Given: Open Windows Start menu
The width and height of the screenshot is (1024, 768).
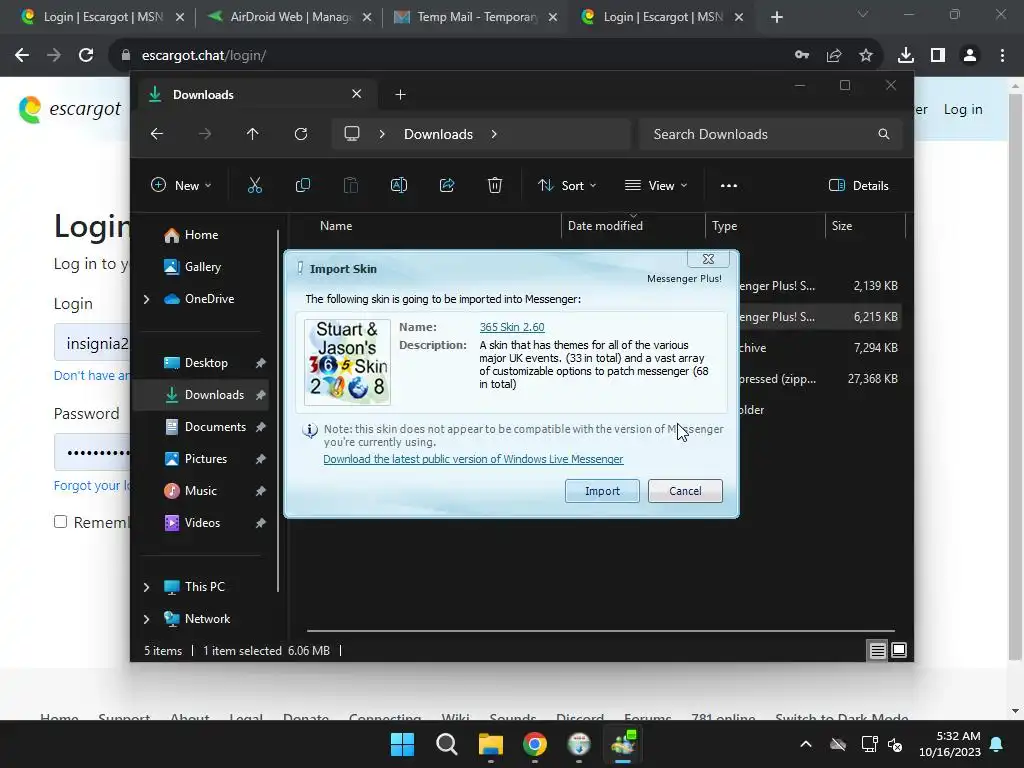Looking at the screenshot, I should point(402,744).
